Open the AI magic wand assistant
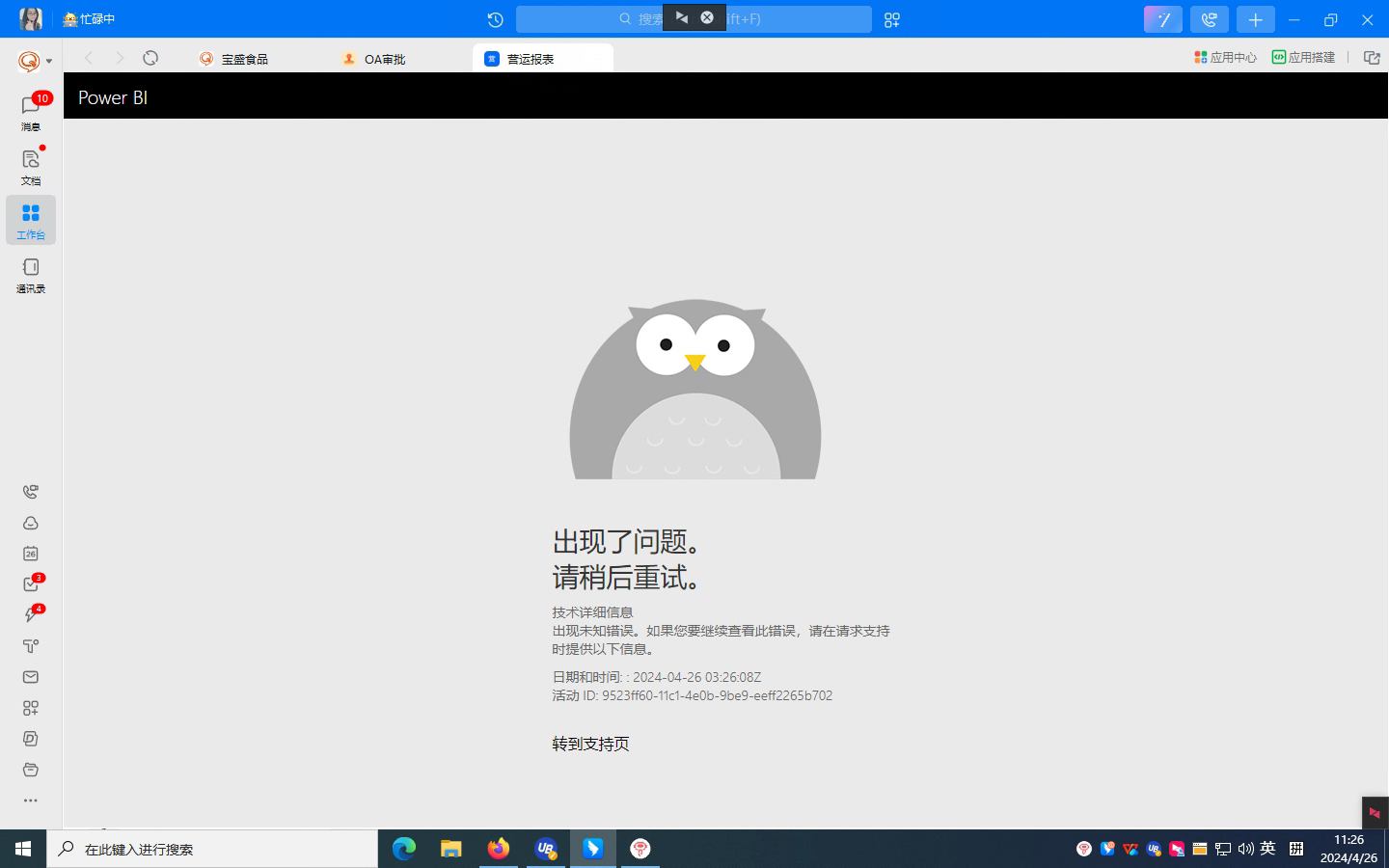Image resolution: width=1389 pixels, height=868 pixels. 1163,19
